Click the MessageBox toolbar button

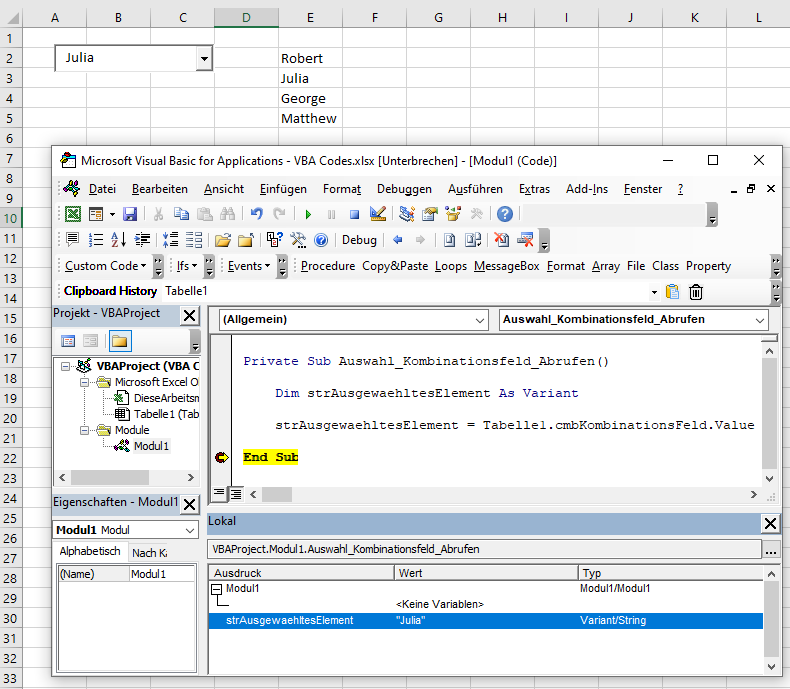coord(506,266)
